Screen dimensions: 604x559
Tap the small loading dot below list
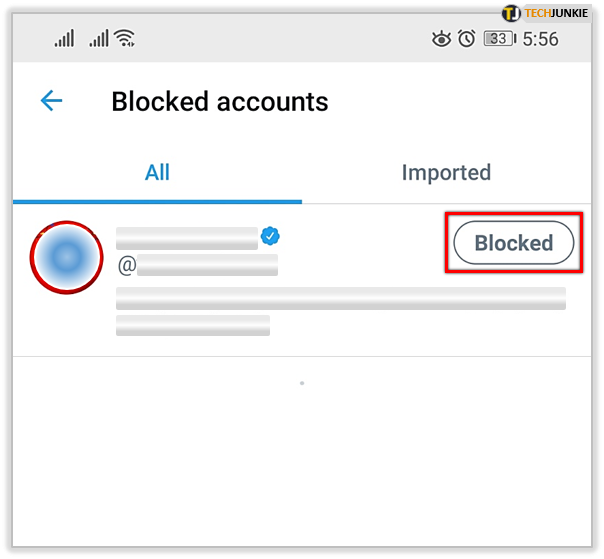(302, 383)
